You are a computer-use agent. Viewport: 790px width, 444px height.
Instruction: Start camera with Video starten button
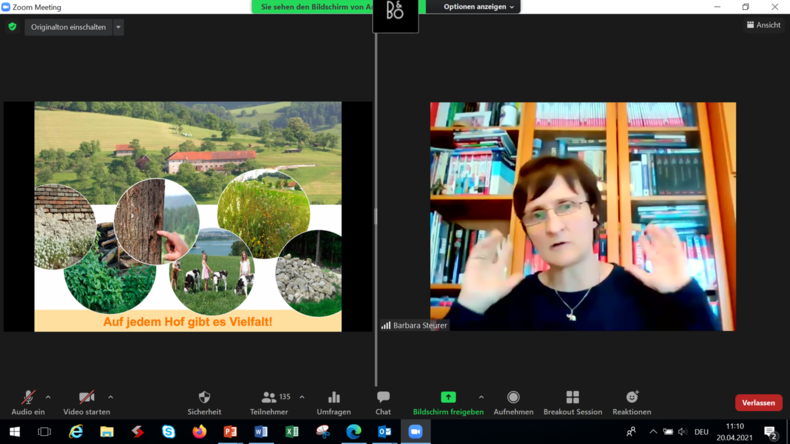pos(87,400)
